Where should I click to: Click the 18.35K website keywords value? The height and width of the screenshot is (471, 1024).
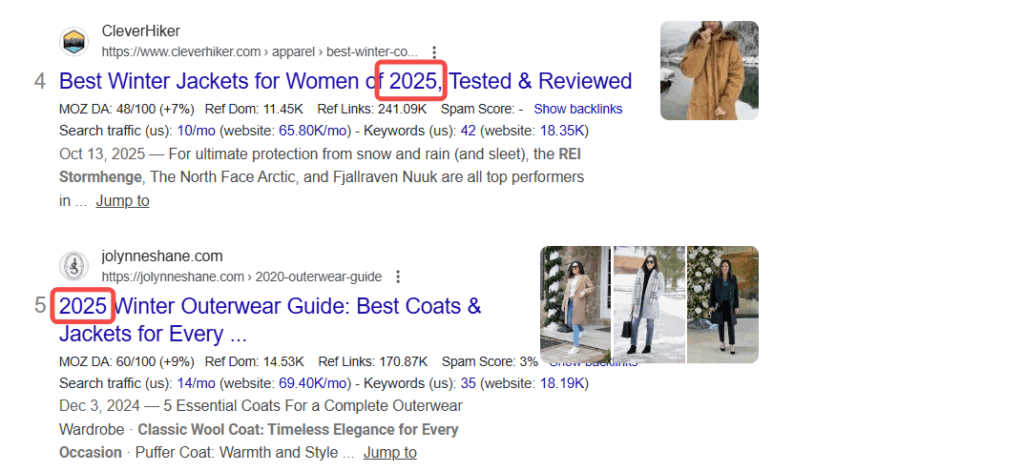(x=564, y=131)
